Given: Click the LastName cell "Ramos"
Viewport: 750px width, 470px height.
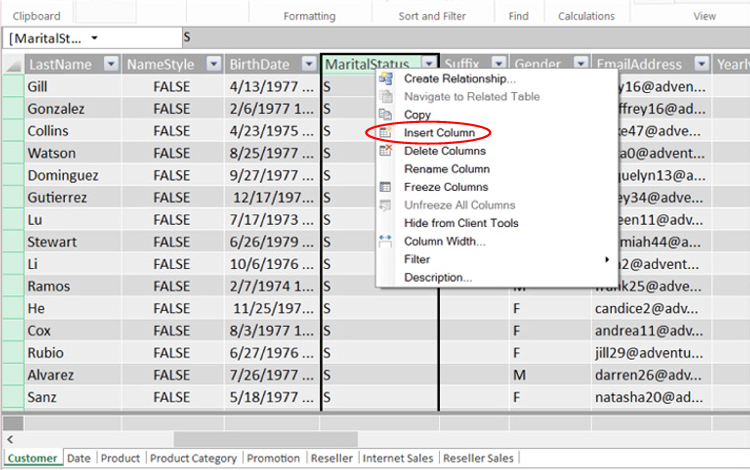Looking at the screenshot, I should [73, 286].
